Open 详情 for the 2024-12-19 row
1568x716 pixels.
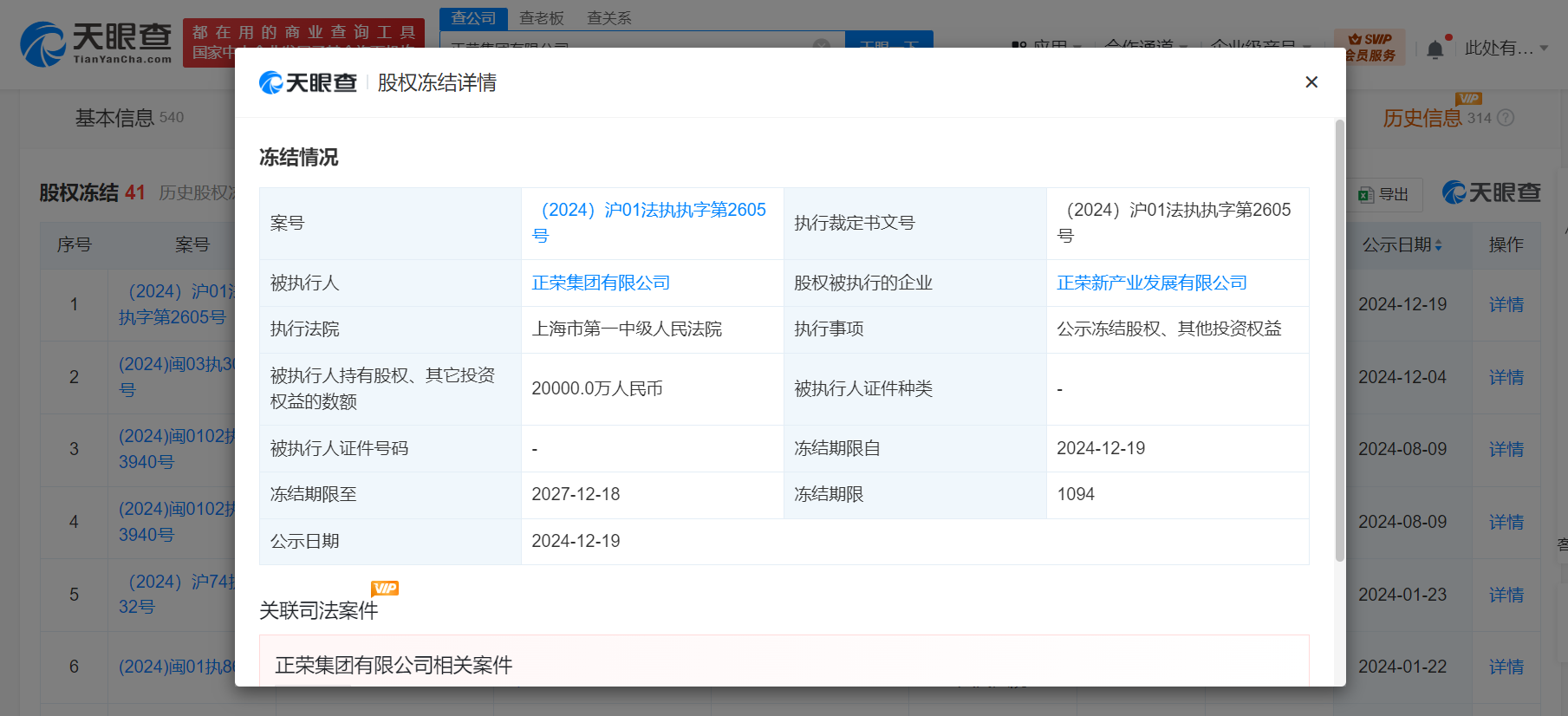coord(1506,304)
